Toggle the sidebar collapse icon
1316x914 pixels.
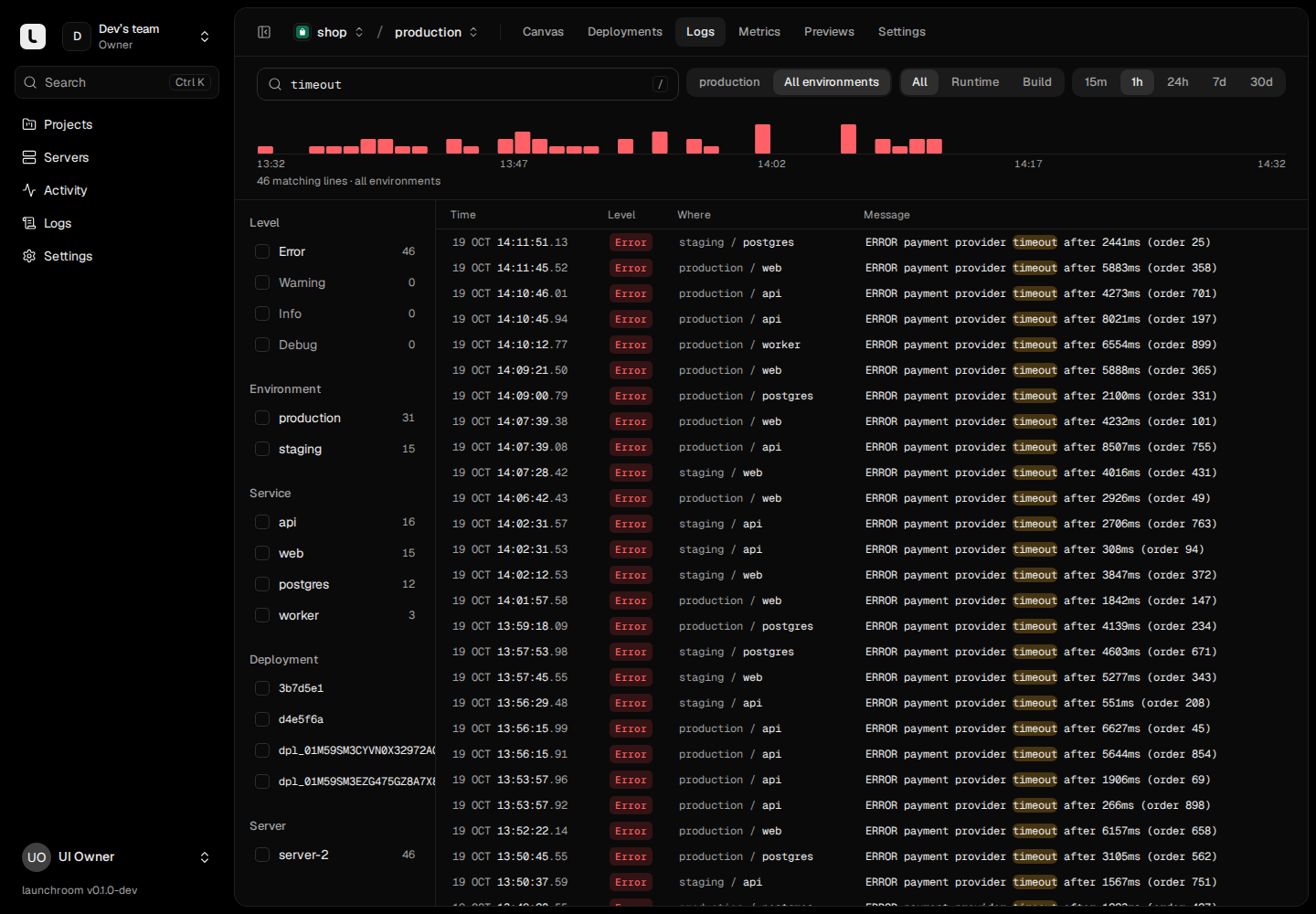tap(264, 32)
